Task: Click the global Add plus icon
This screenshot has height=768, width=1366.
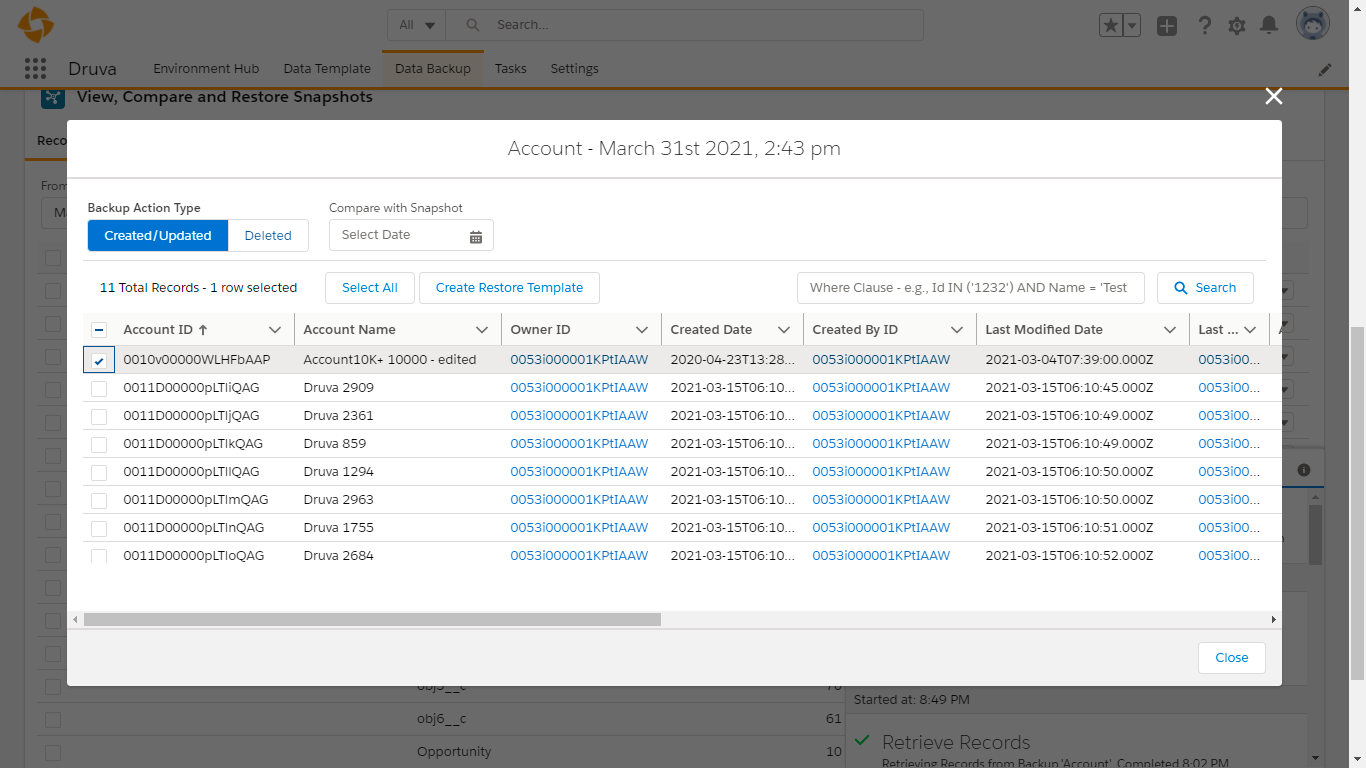Action: (x=1167, y=25)
